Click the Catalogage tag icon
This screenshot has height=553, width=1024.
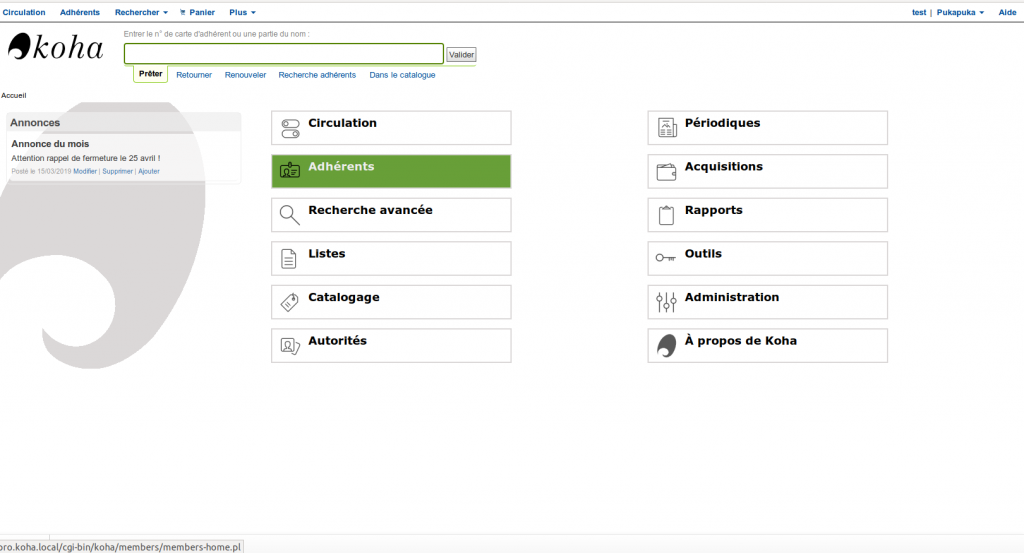pyautogui.click(x=290, y=302)
